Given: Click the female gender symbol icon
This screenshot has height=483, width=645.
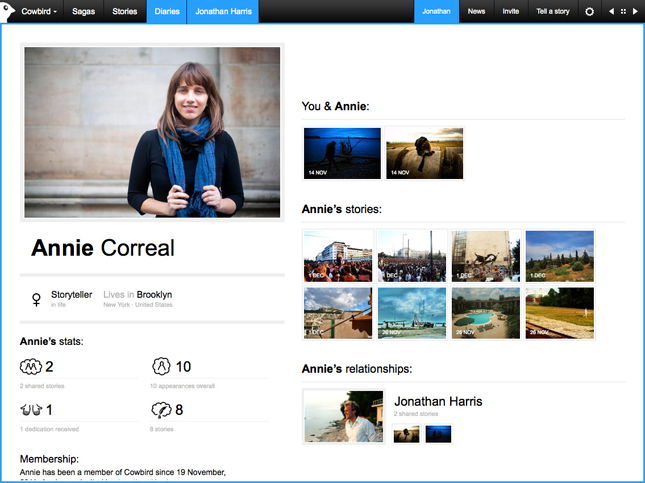Looking at the screenshot, I should coord(37,299).
